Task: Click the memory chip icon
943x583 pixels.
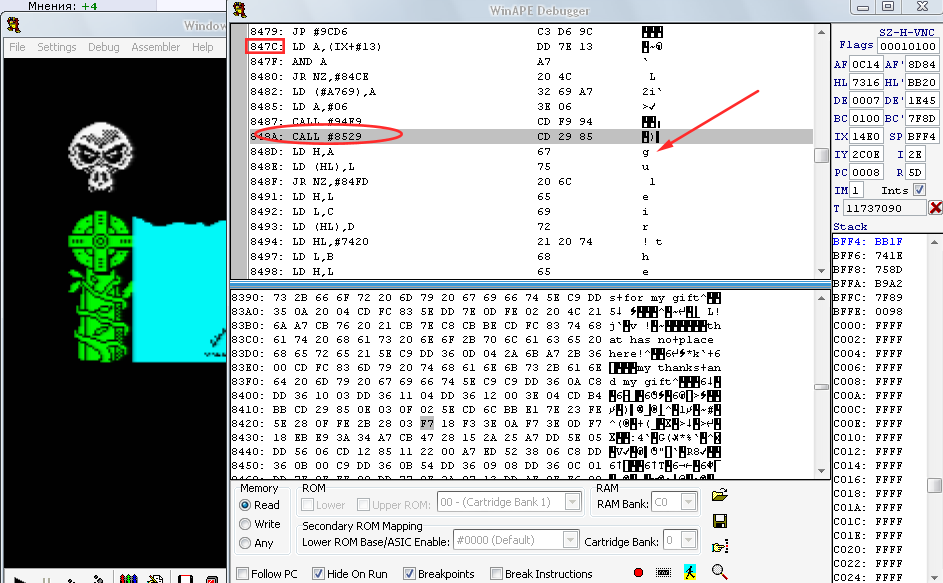Action: (x=663, y=573)
